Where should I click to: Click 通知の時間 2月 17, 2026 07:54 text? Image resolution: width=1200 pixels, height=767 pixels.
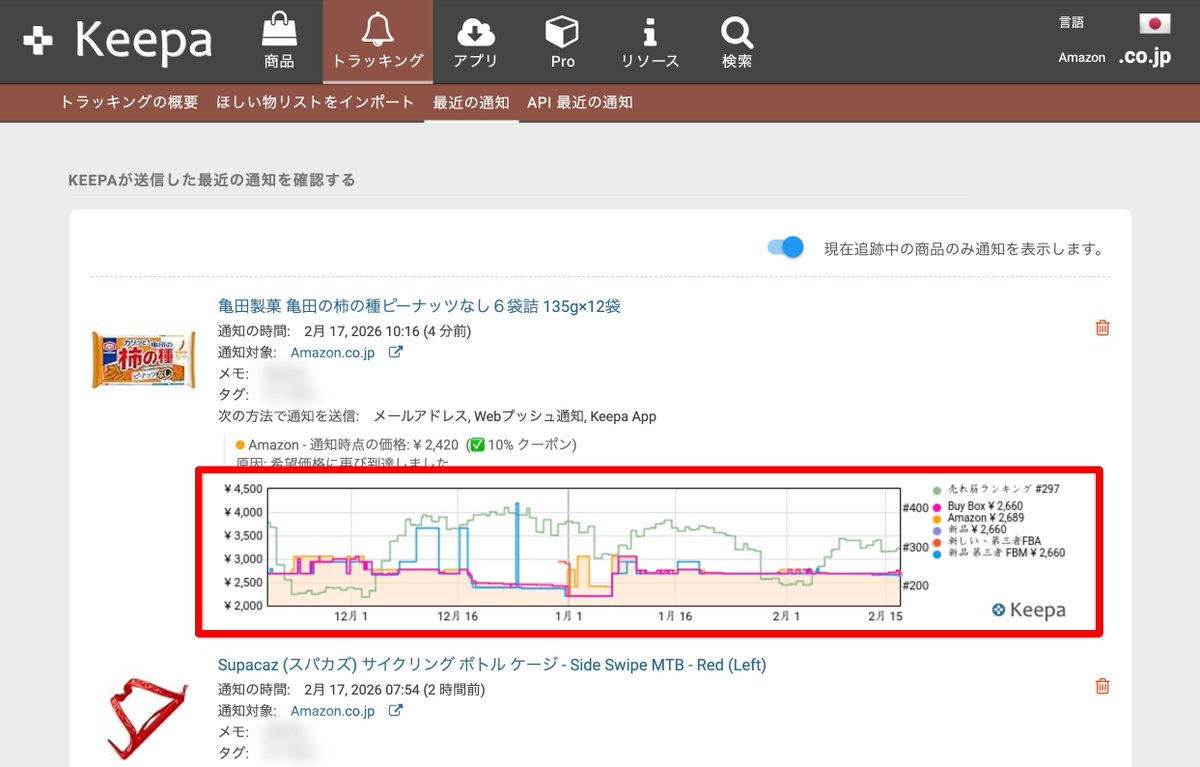[352, 690]
